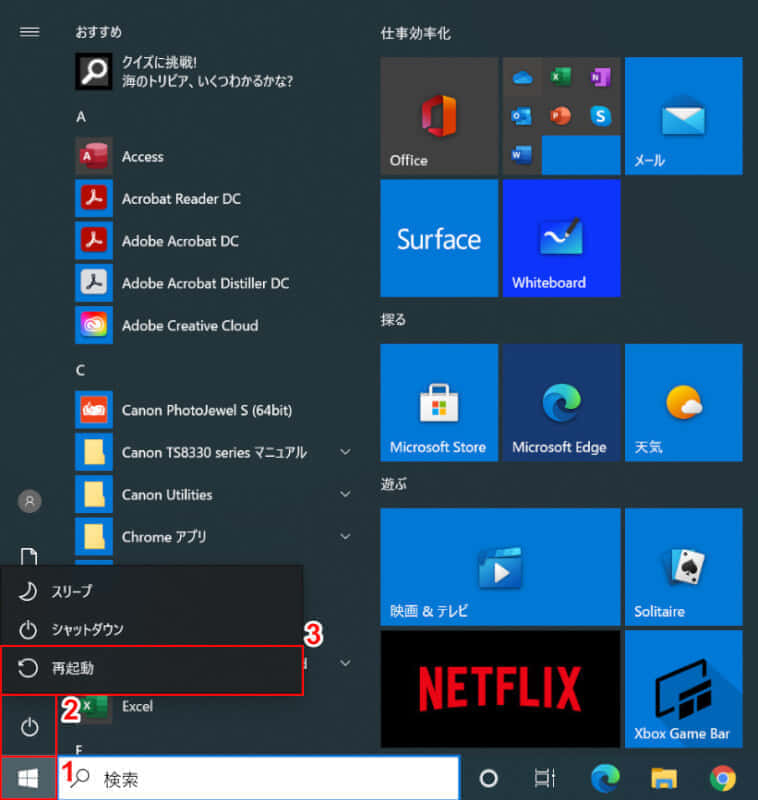Select スリープ from the power menu
758x800 pixels.
tap(153, 591)
